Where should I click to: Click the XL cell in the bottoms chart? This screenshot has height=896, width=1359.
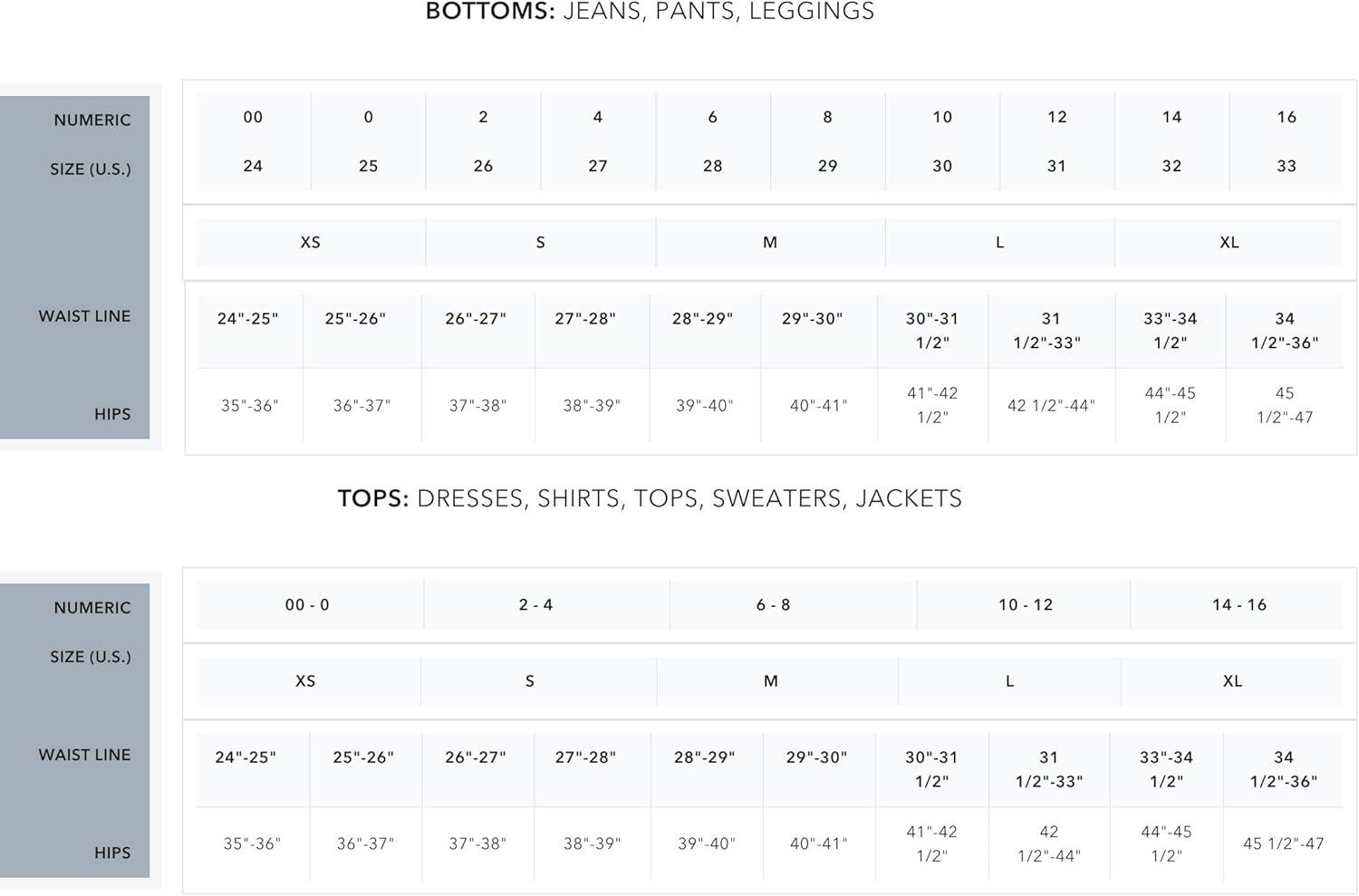[1229, 243]
